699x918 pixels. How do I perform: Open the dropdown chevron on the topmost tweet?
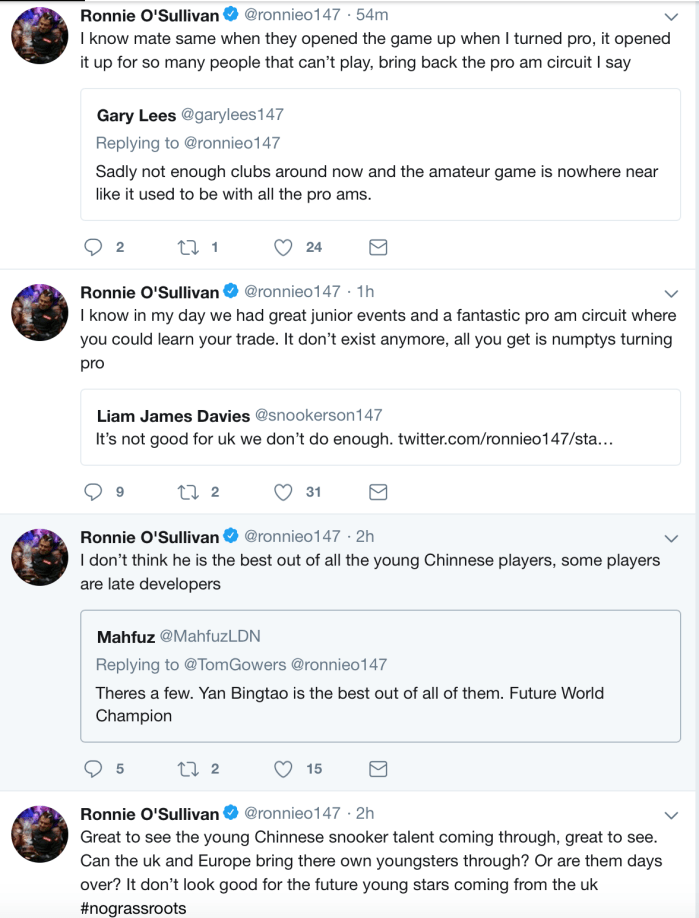672,16
